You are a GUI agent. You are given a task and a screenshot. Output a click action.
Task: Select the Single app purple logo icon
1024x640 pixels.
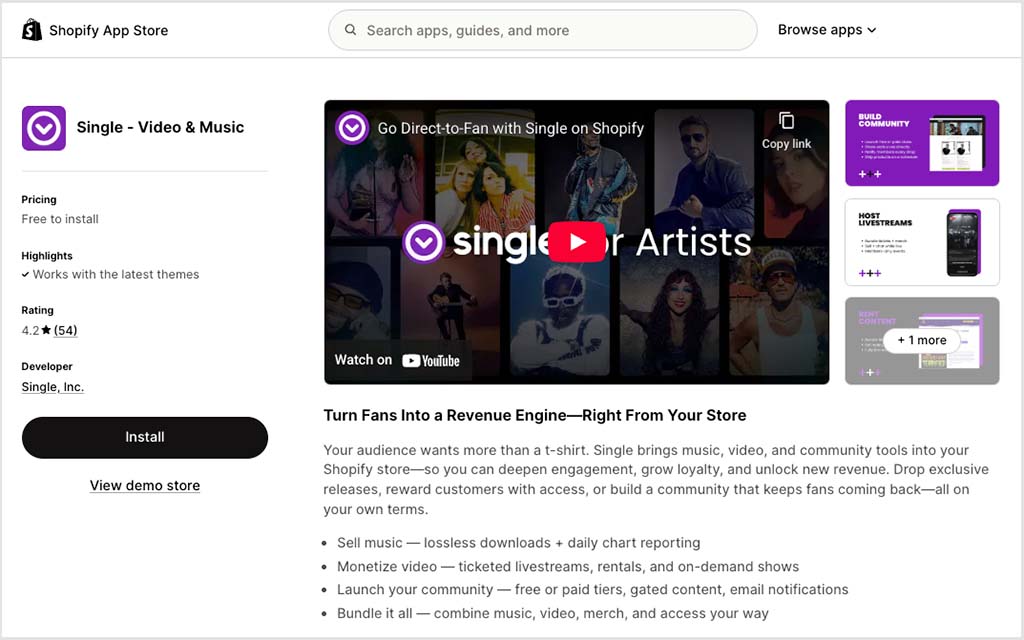43,128
